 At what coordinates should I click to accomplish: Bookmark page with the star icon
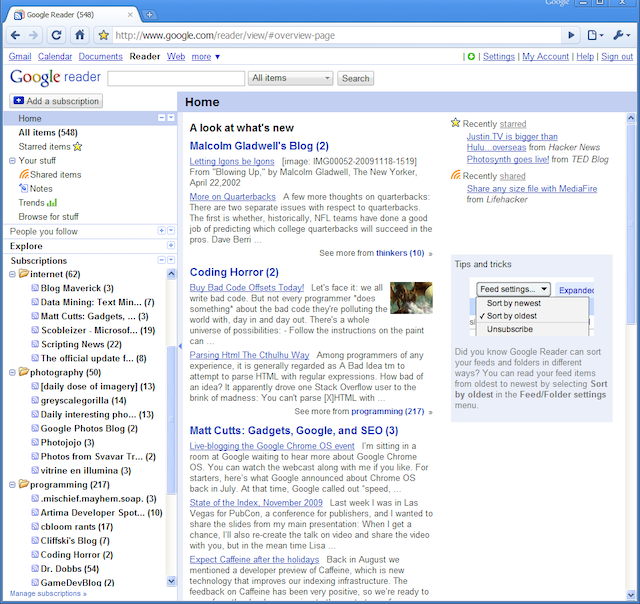pos(103,36)
